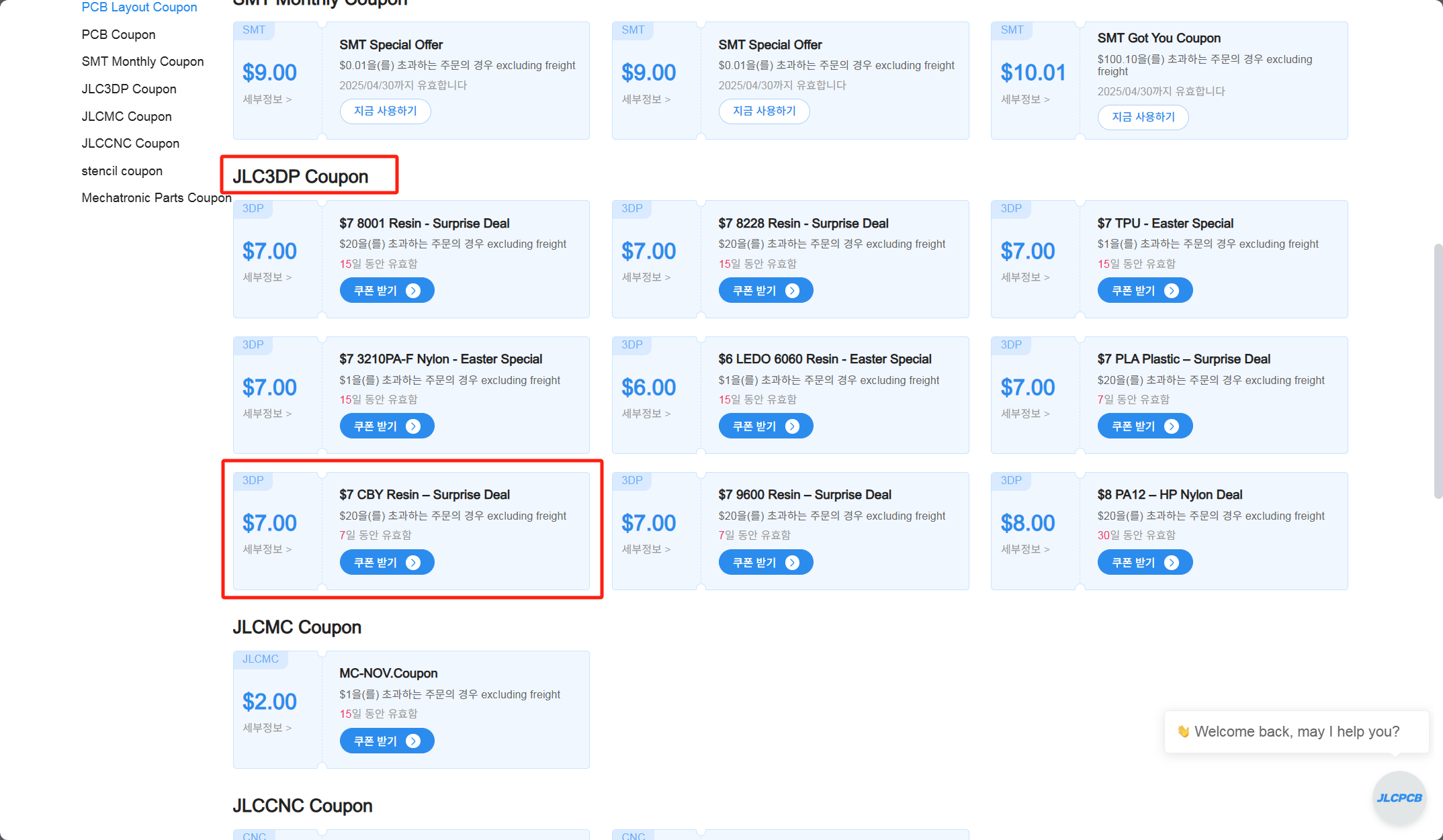View details of second $9.00 SMT coupon
The height and width of the screenshot is (840, 1443).
tap(646, 99)
